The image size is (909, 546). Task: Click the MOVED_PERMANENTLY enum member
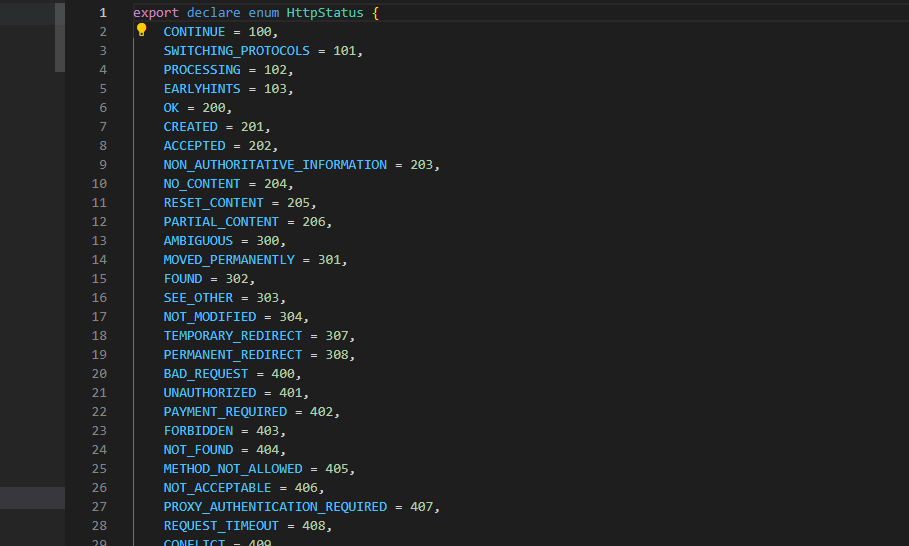(x=229, y=260)
